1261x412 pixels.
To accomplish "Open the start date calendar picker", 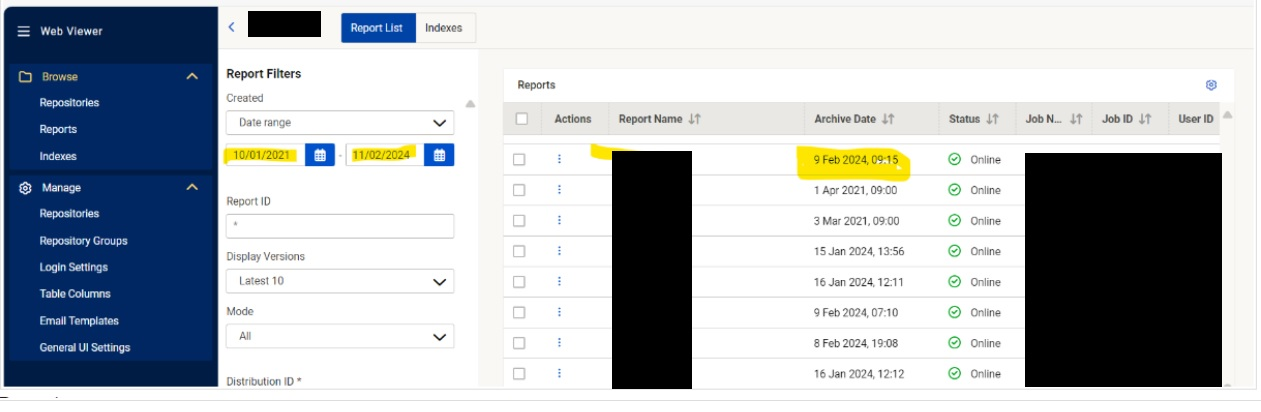I will point(319,155).
